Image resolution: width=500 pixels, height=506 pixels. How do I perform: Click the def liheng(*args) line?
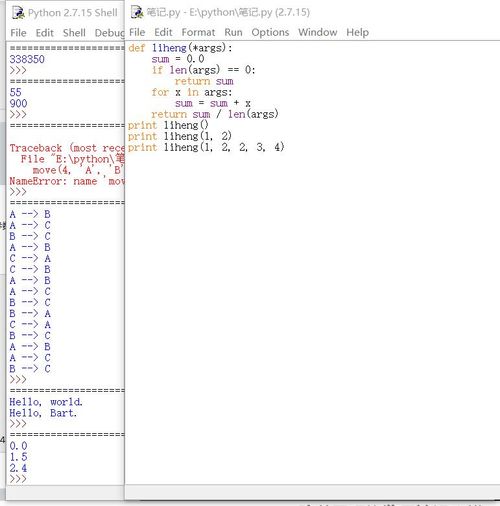click(180, 48)
